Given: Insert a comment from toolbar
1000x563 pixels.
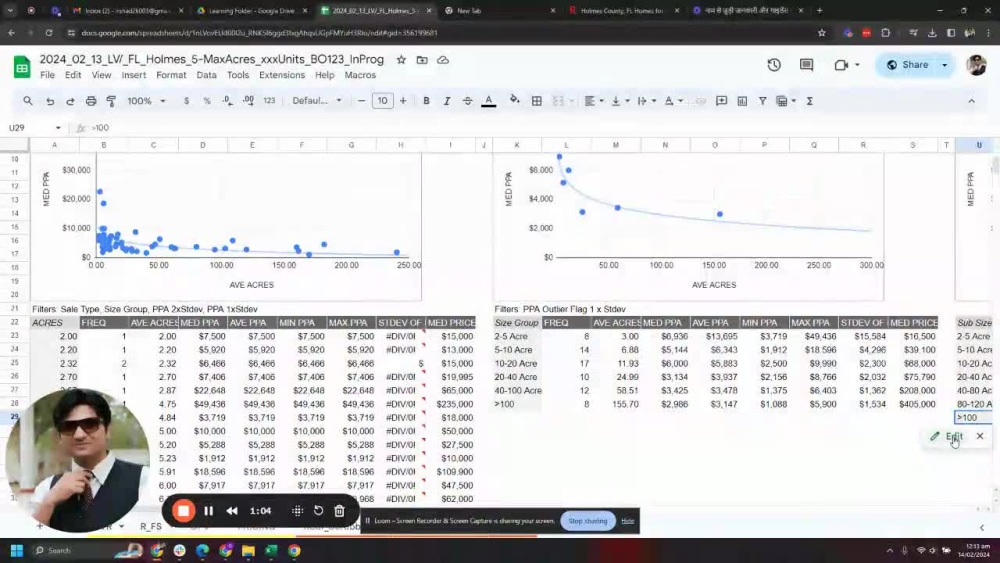Looking at the screenshot, I should (721, 101).
